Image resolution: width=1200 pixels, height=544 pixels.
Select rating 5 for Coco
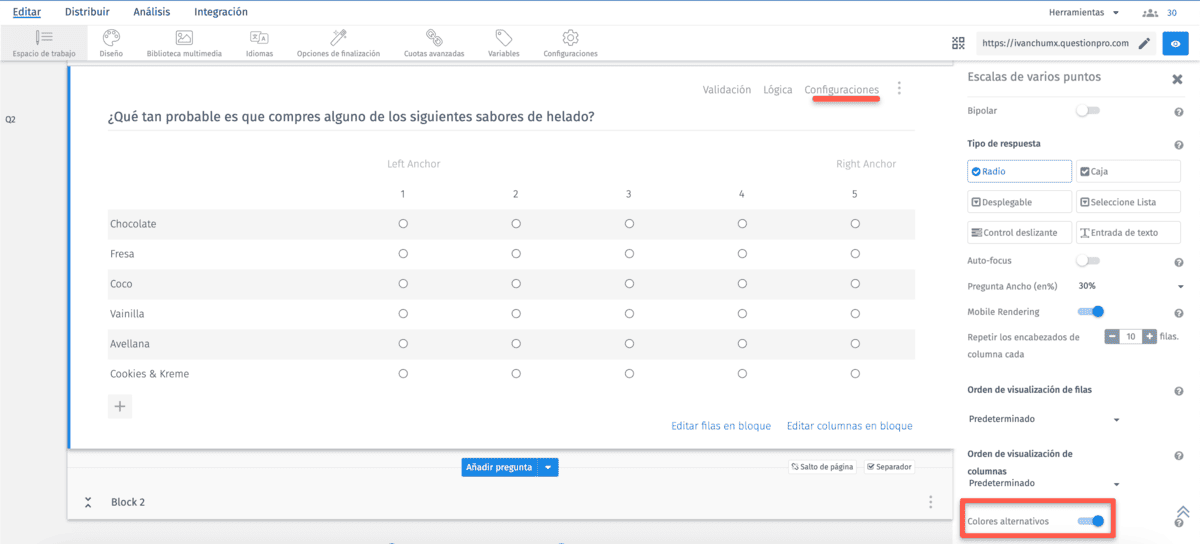tap(855, 284)
